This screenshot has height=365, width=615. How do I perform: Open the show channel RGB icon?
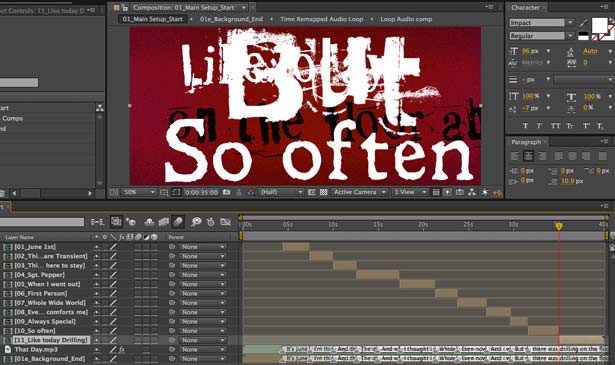[251, 192]
